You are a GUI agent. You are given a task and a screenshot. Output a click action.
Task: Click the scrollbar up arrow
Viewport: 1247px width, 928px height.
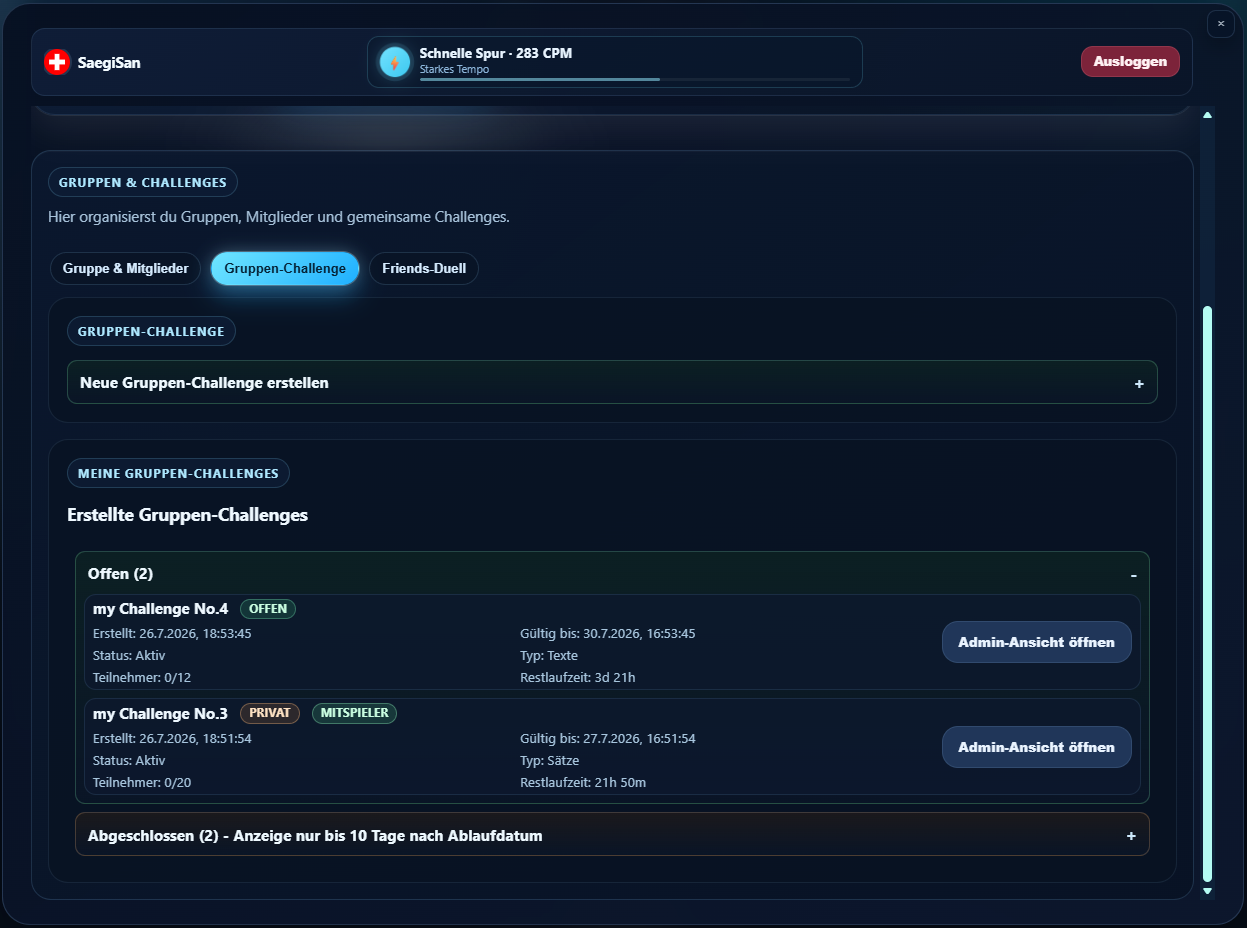(1207, 115)
